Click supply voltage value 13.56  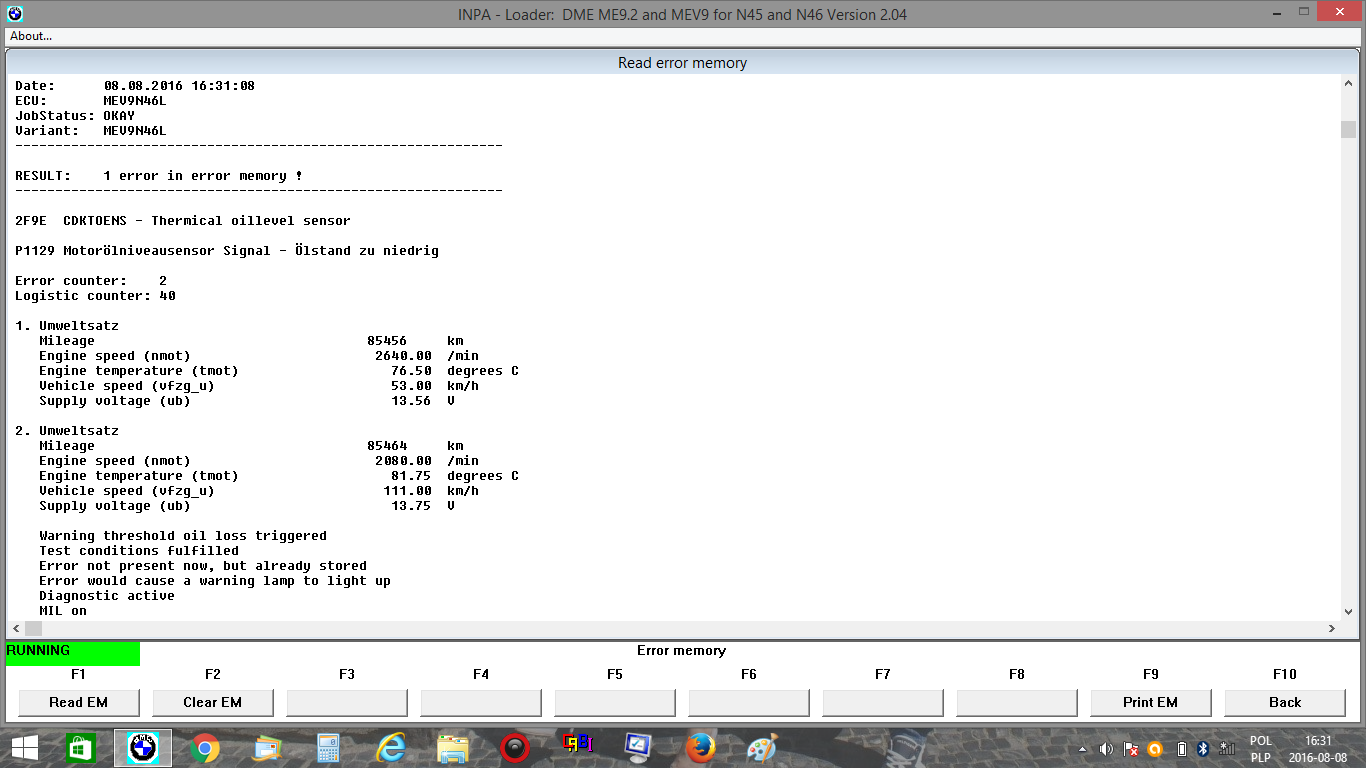(411, 401)
